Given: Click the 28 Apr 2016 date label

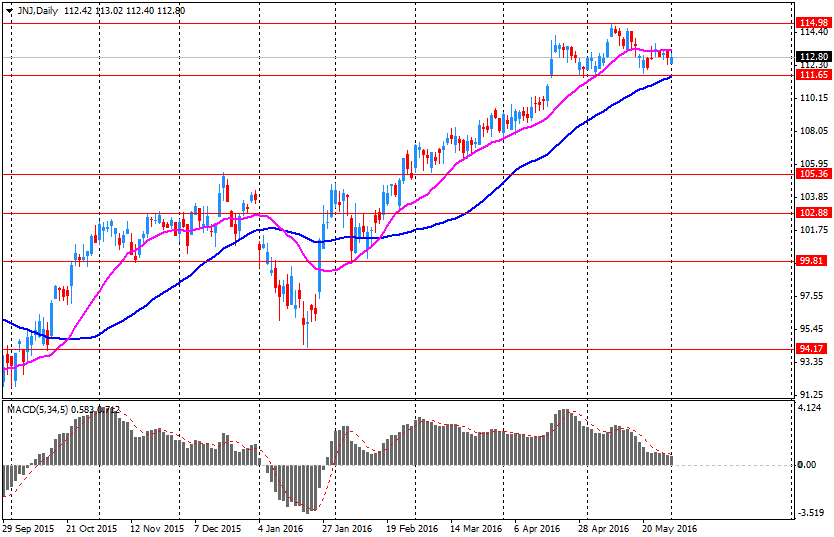Looking at the screenshot, I should pyautogui.click(x=603, y=529).
